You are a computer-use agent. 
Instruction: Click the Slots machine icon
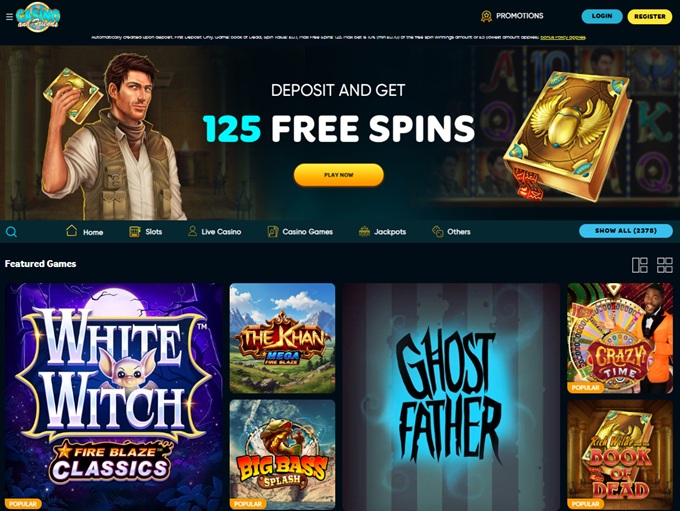click(x=135, y=231)
